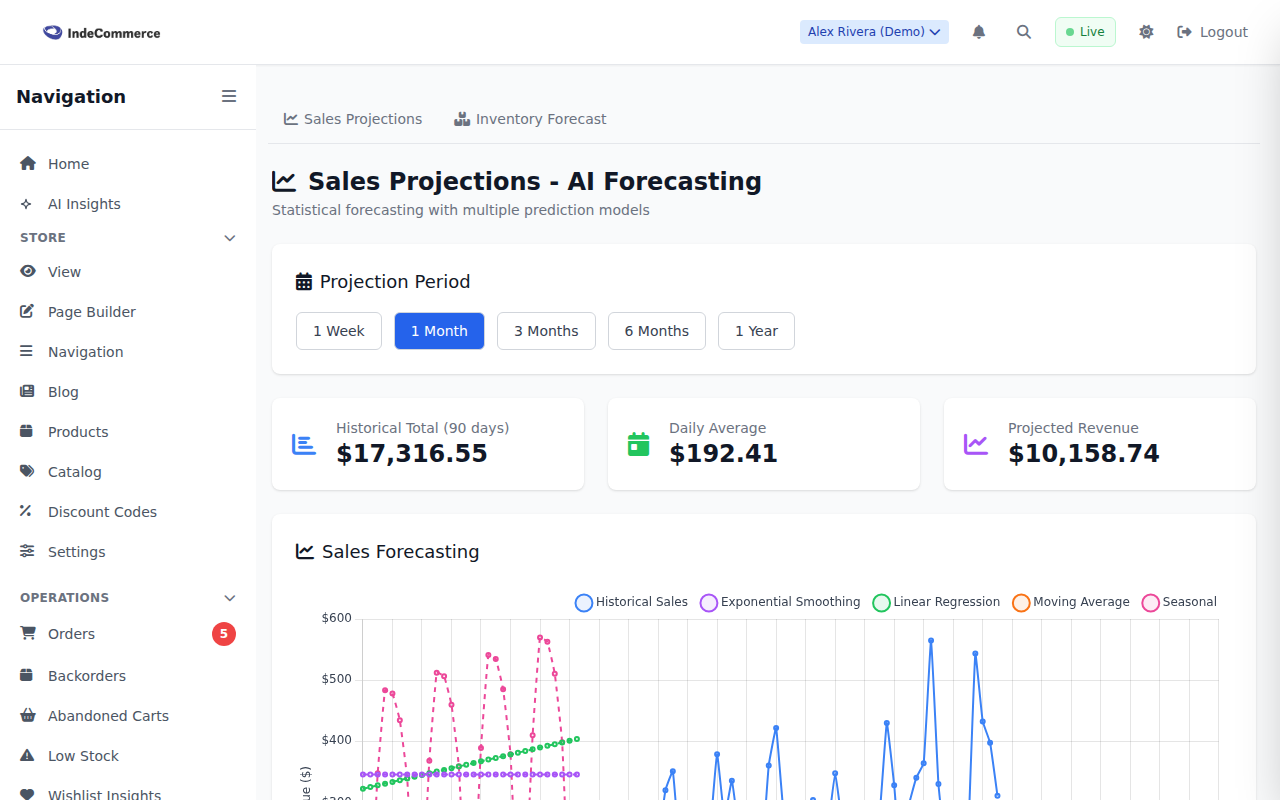Select the 1 Week projection period

pos(339,331)
